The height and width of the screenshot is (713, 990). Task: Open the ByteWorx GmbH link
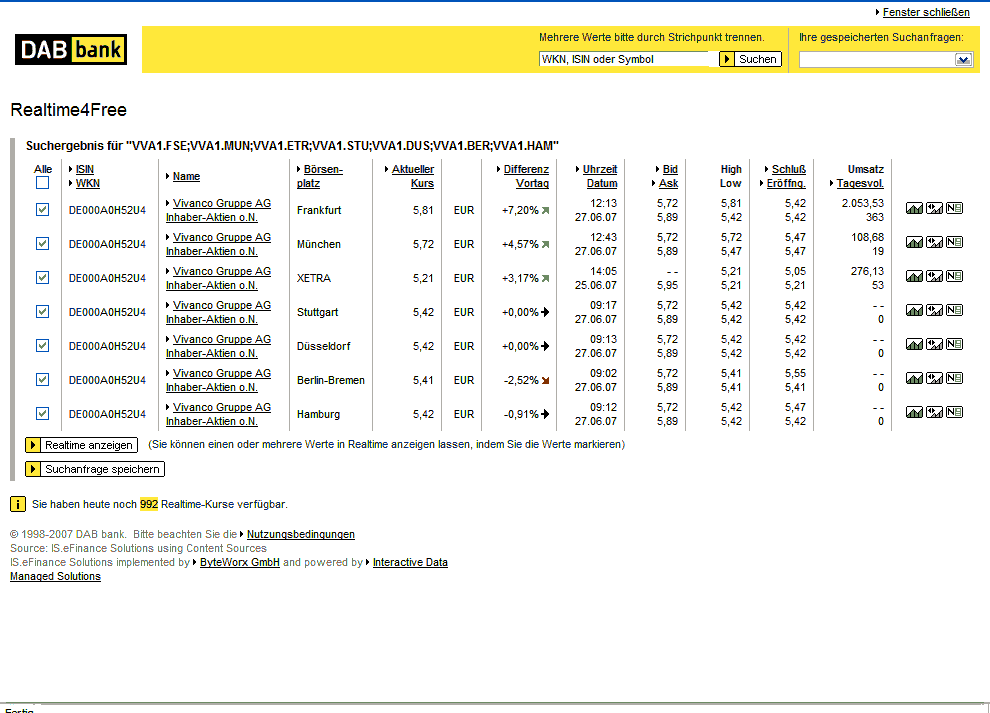240,562
